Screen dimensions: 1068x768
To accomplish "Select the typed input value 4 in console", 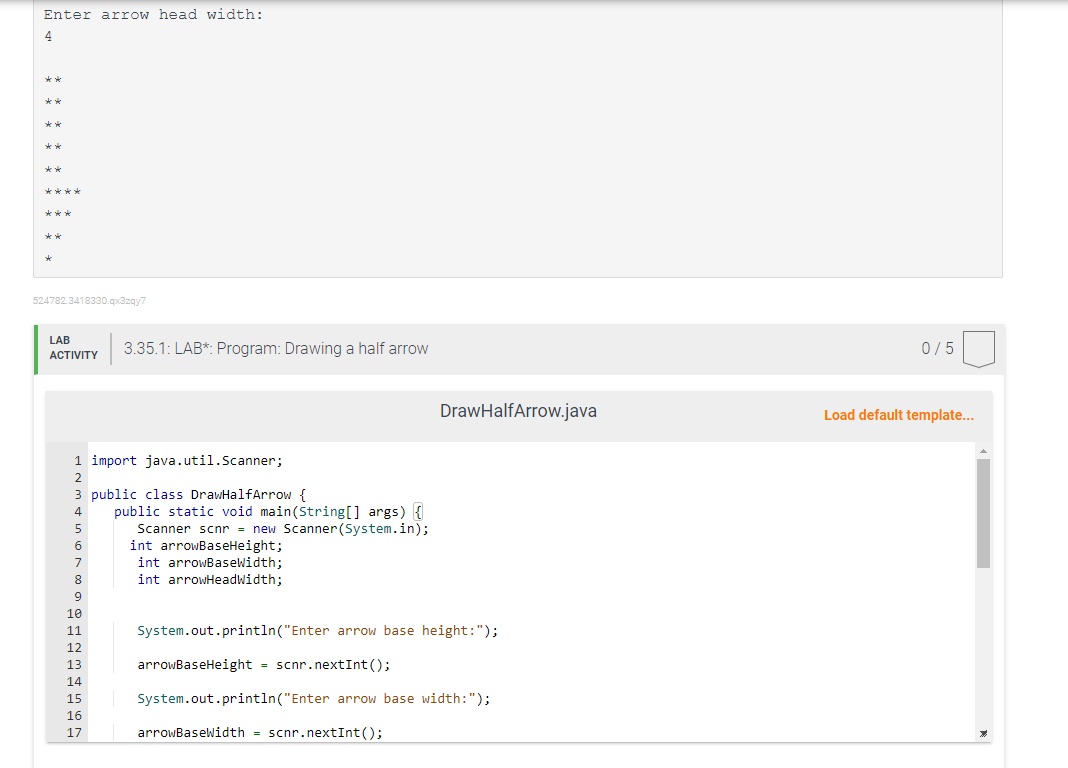I will tap(48, 36).
